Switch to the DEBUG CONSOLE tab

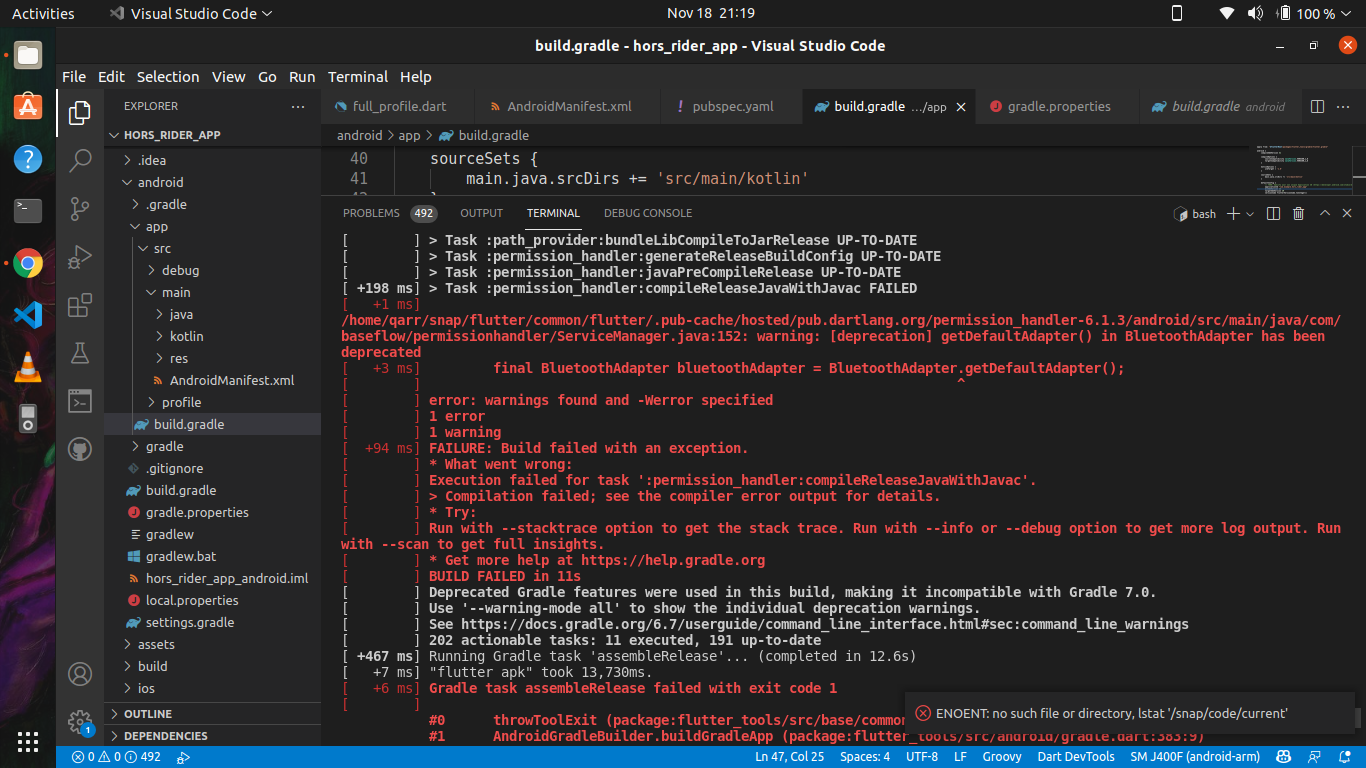(648, 213)
